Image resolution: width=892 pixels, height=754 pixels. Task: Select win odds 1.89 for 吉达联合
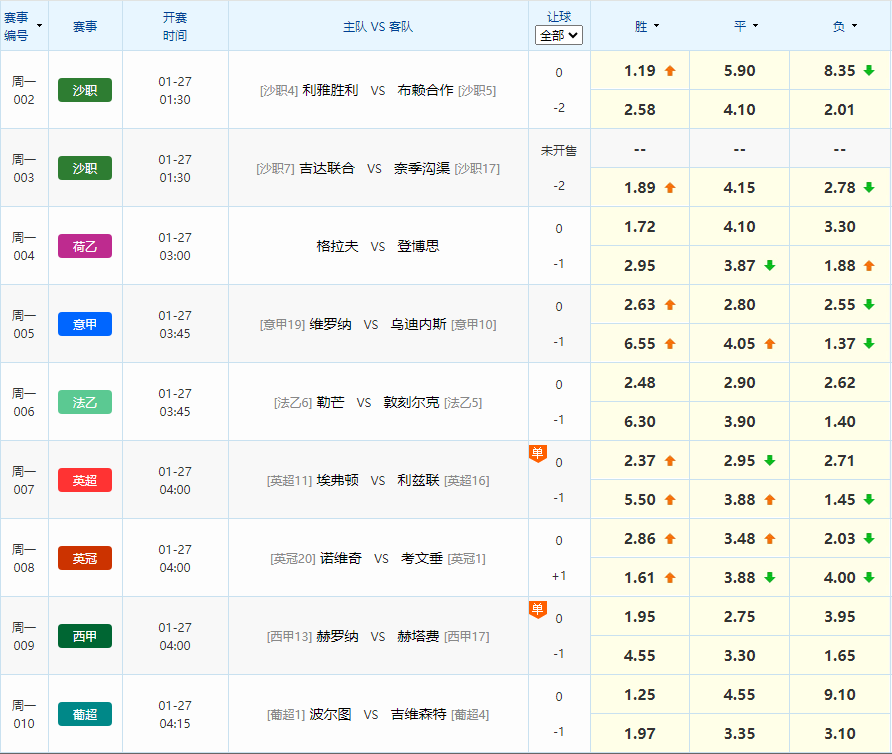pos(640,187)
